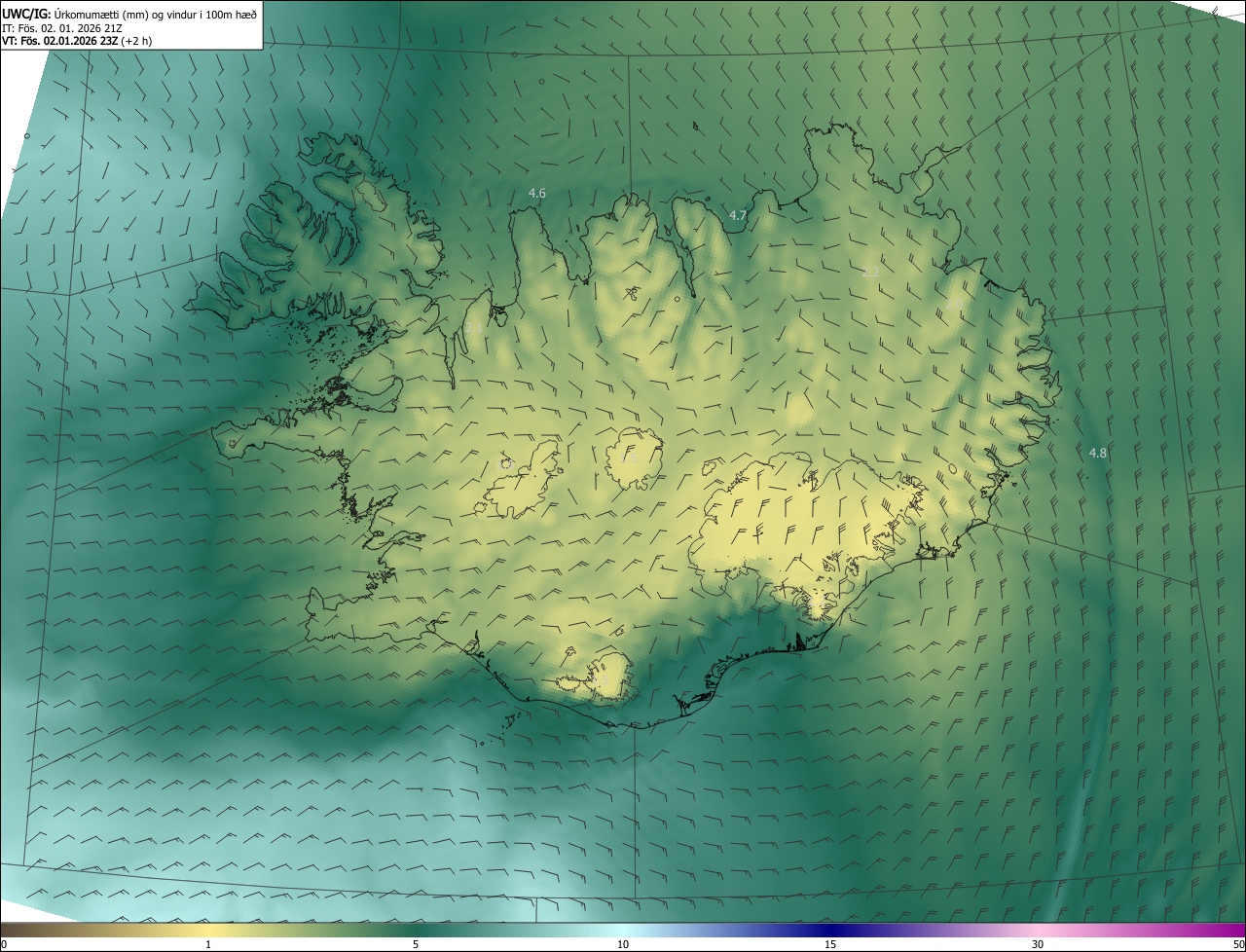
Task: Click the 1 tick label on the color scale
Action: coord(208,944)
